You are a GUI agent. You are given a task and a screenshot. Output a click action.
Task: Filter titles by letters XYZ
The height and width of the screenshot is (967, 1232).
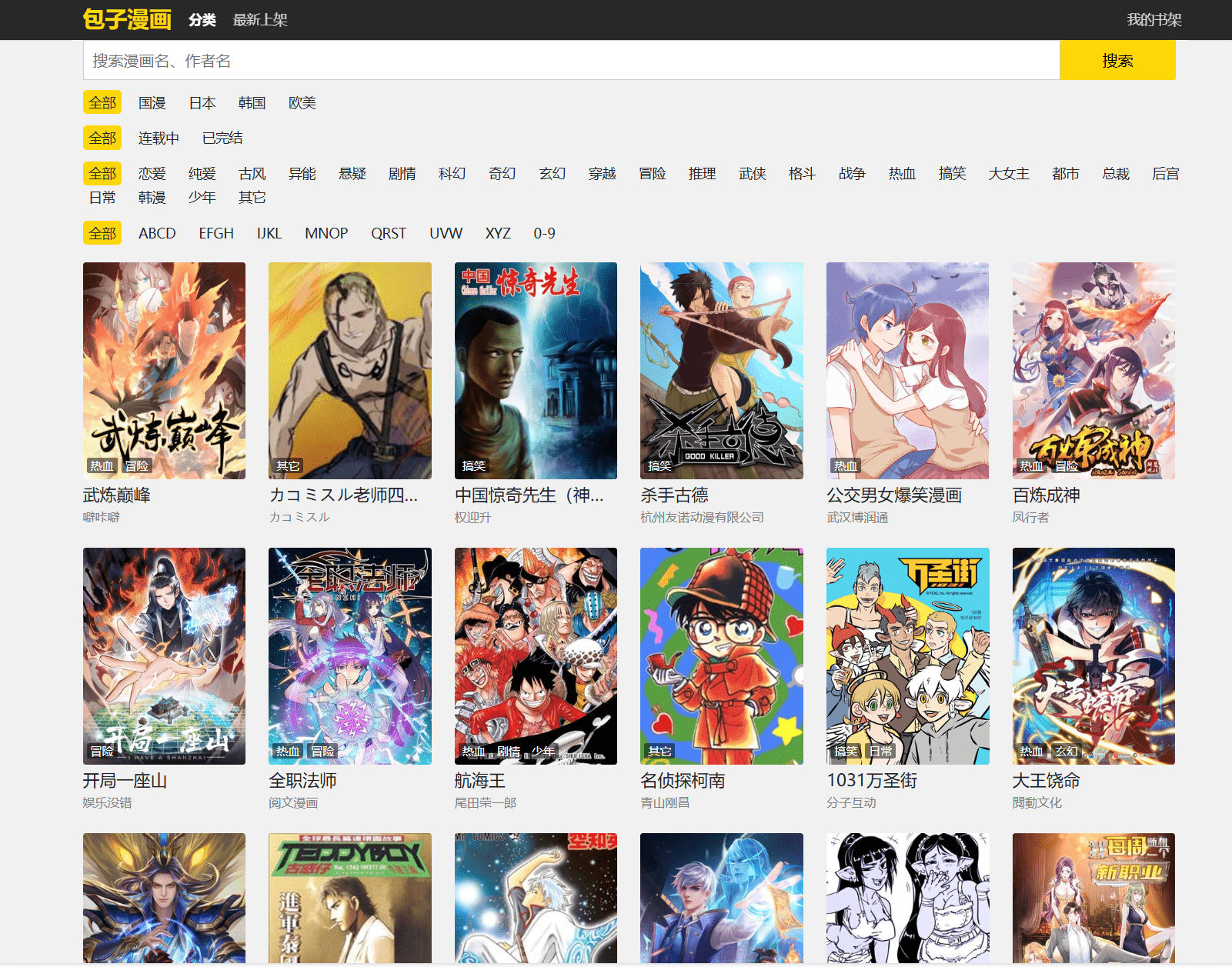pos(498,233)
